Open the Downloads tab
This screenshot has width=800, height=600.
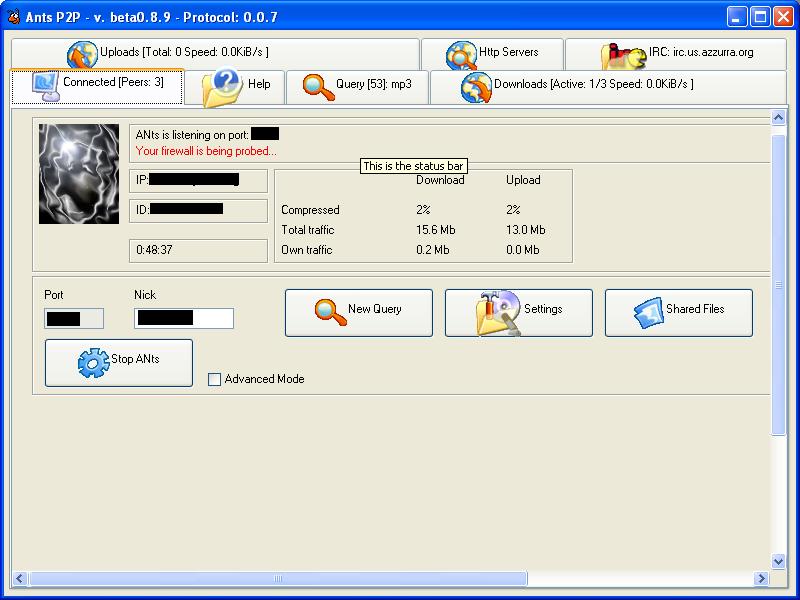tap(608, 87)
